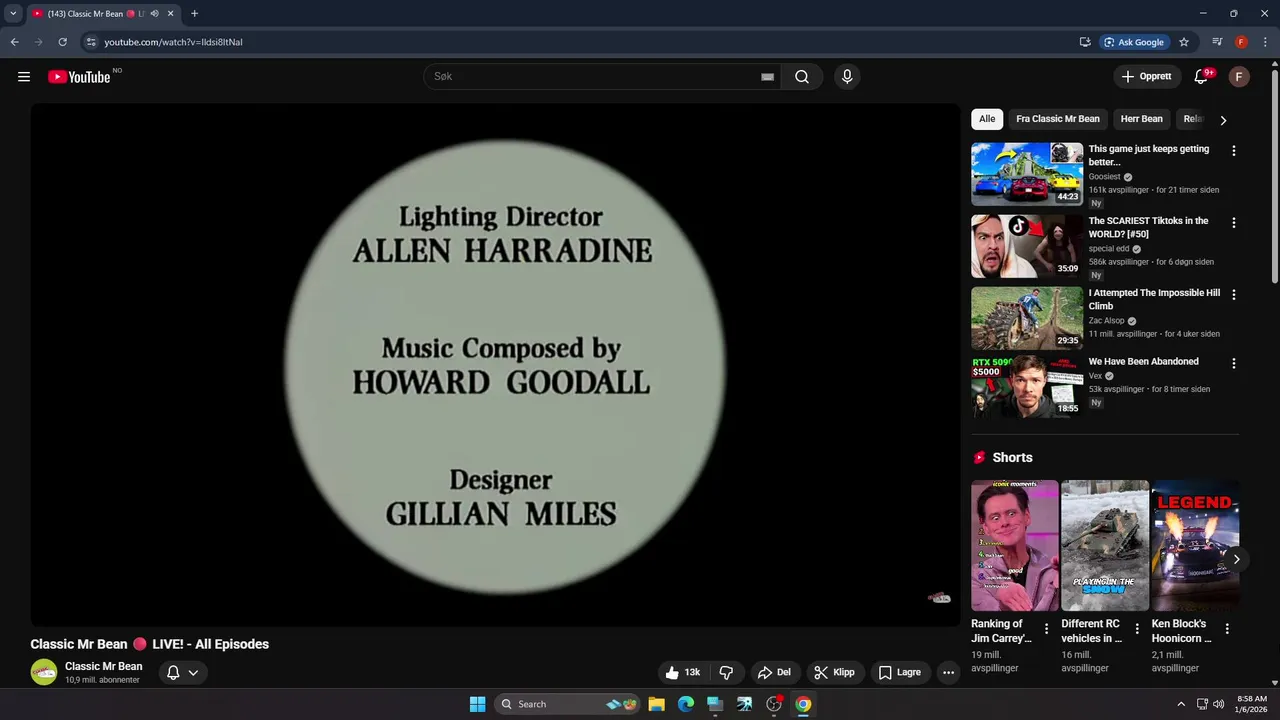The height and width of the screenshot is (720, 1280).
Task: Install or cast icon in address bar
Action: click(1085, 42)
